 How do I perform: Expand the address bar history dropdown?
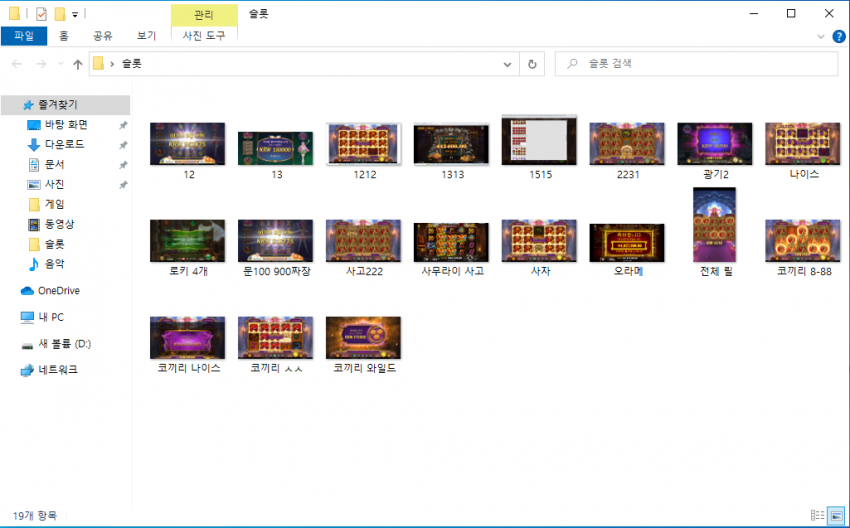[x=507, y=64]
